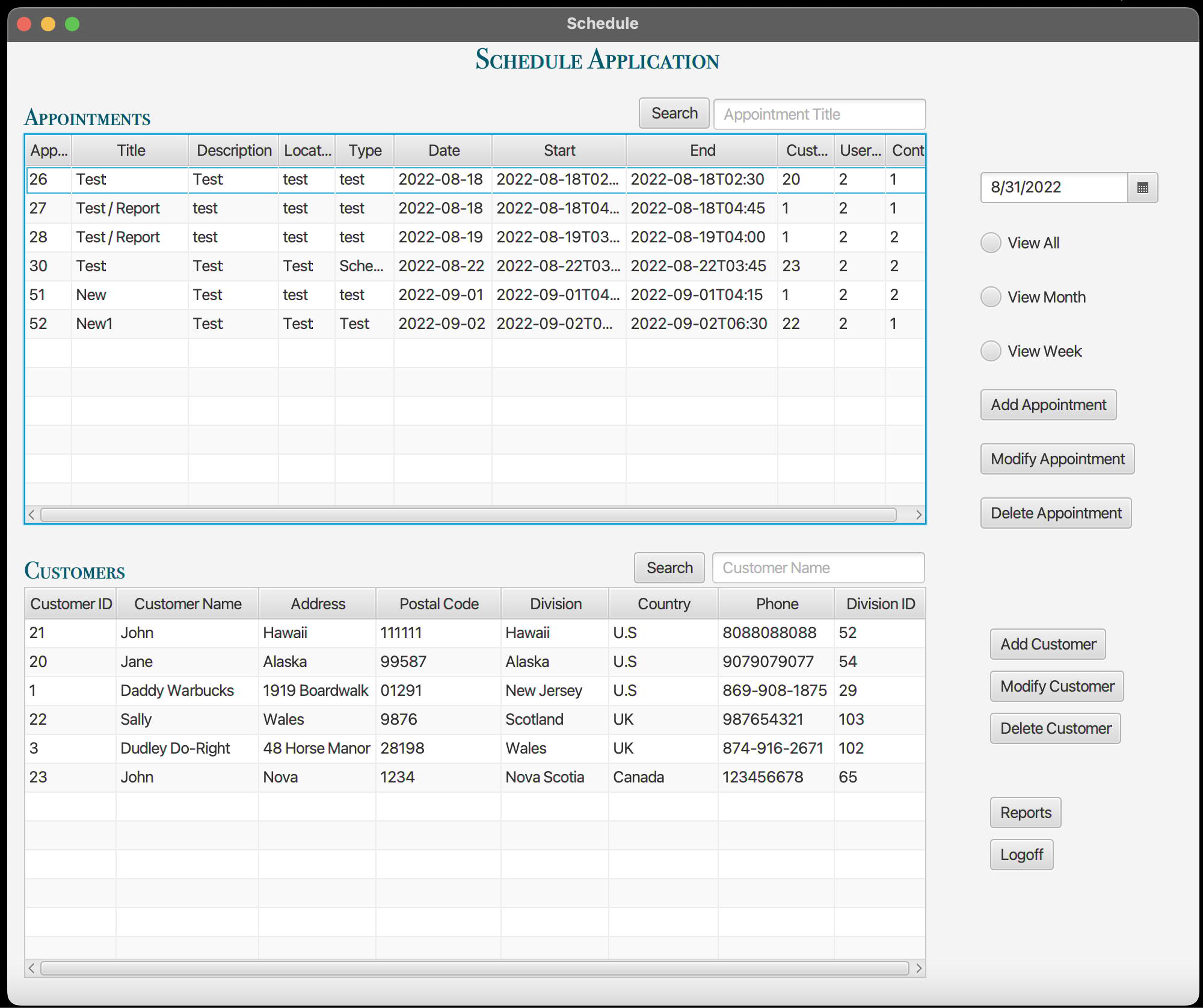Click the Add Appointment button
The image size is (1203, 1008).
pyautogui.click(x=1048, y=405)
